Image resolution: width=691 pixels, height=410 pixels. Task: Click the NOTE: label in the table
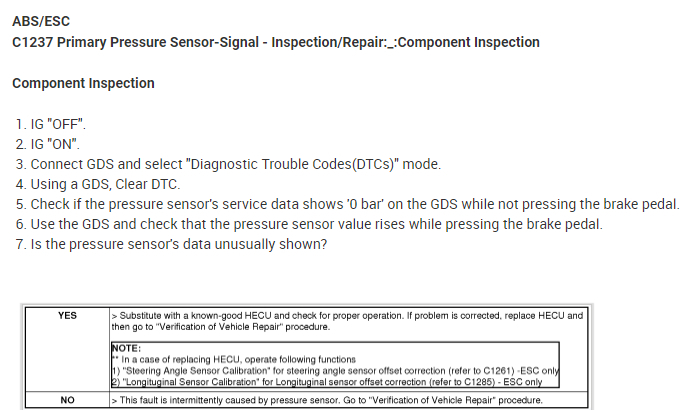128,347
